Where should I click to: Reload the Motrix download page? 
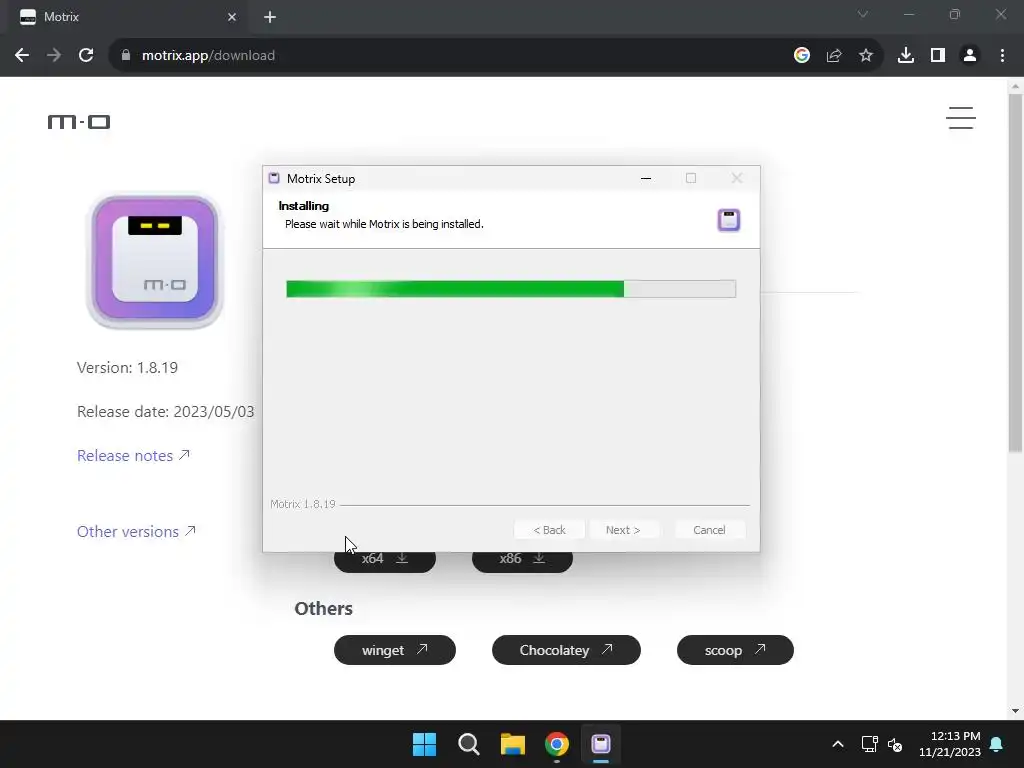pyautogui.click(x=86, y=56)
